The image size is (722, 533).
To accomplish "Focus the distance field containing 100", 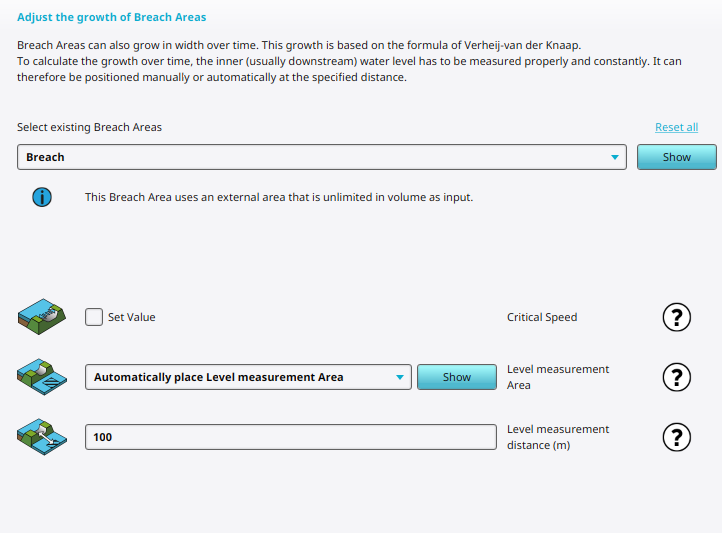I will pyautogui.click(x=290, y=437).
